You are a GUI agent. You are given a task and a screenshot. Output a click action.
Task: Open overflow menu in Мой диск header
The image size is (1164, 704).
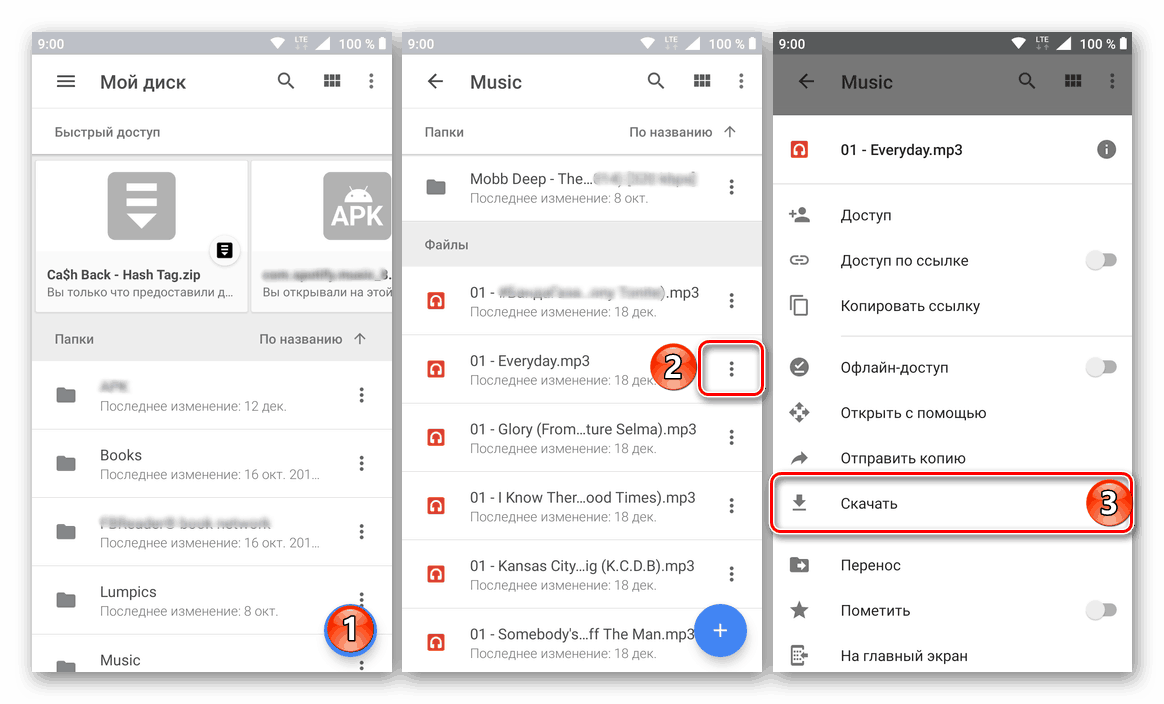(x=371, y=81)
